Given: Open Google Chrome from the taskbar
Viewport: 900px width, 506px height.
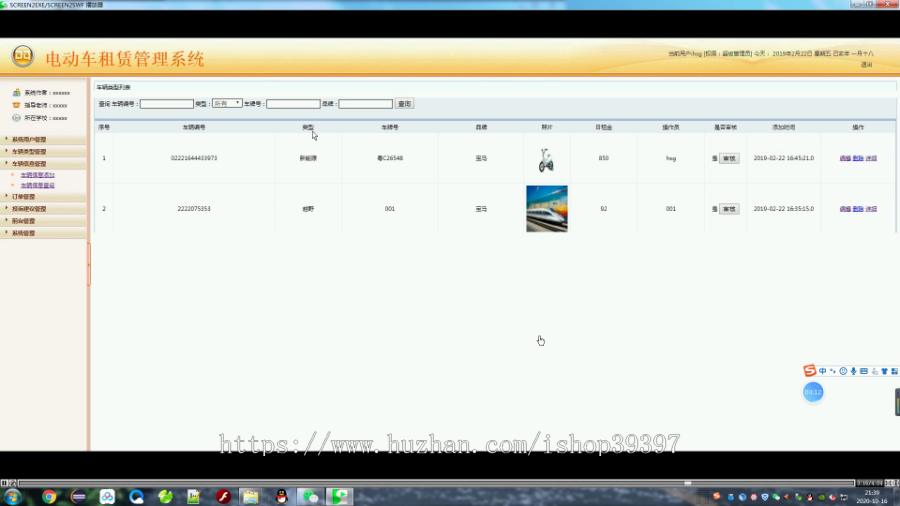Looking at the screenshot, I should [x=49, y=497].
